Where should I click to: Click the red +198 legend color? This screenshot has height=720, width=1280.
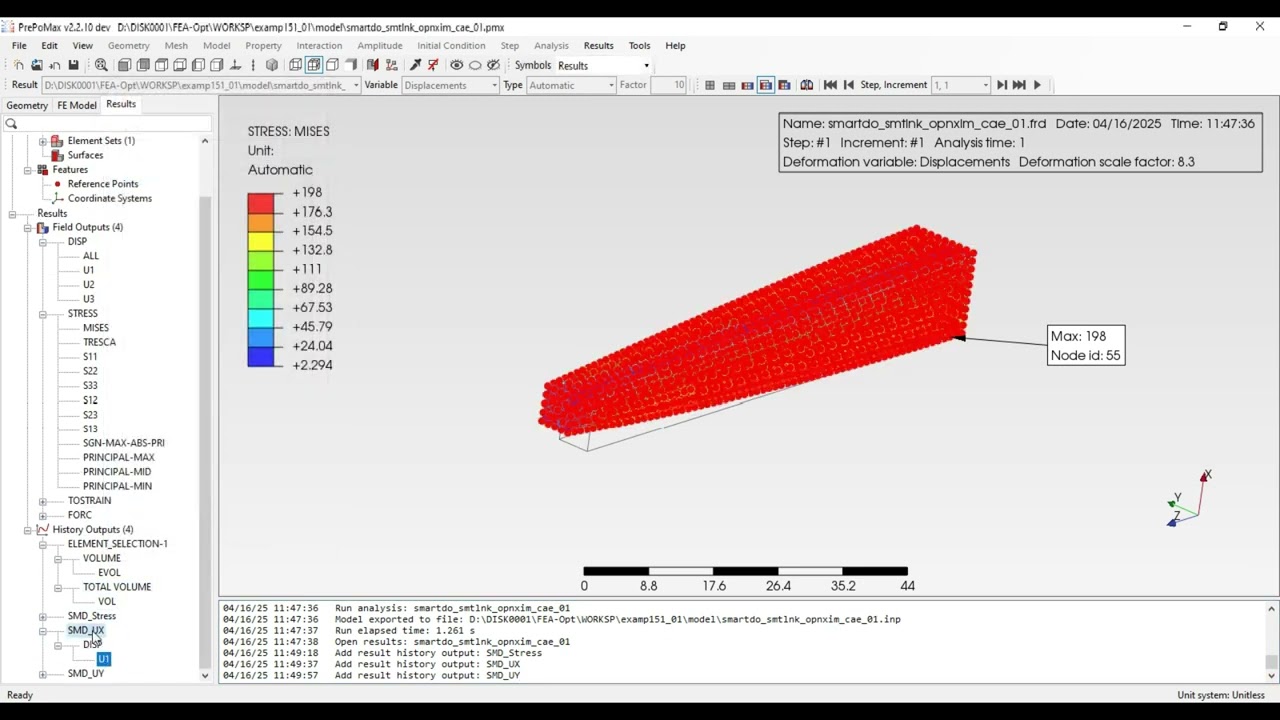(x=261, y=202)
